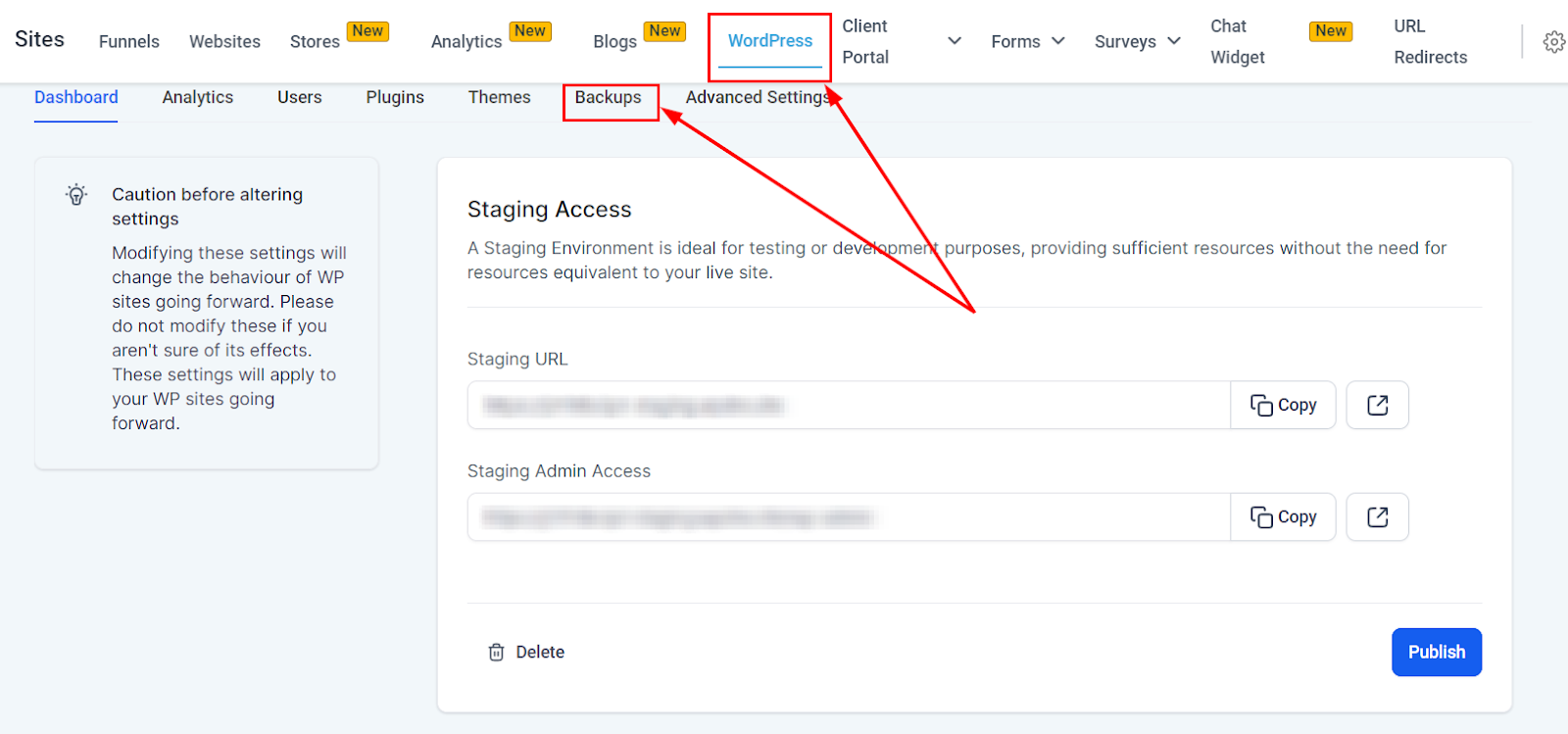
Task: Switch to the Backups tab
Action: pyautogui.click(x=609, y=97)
